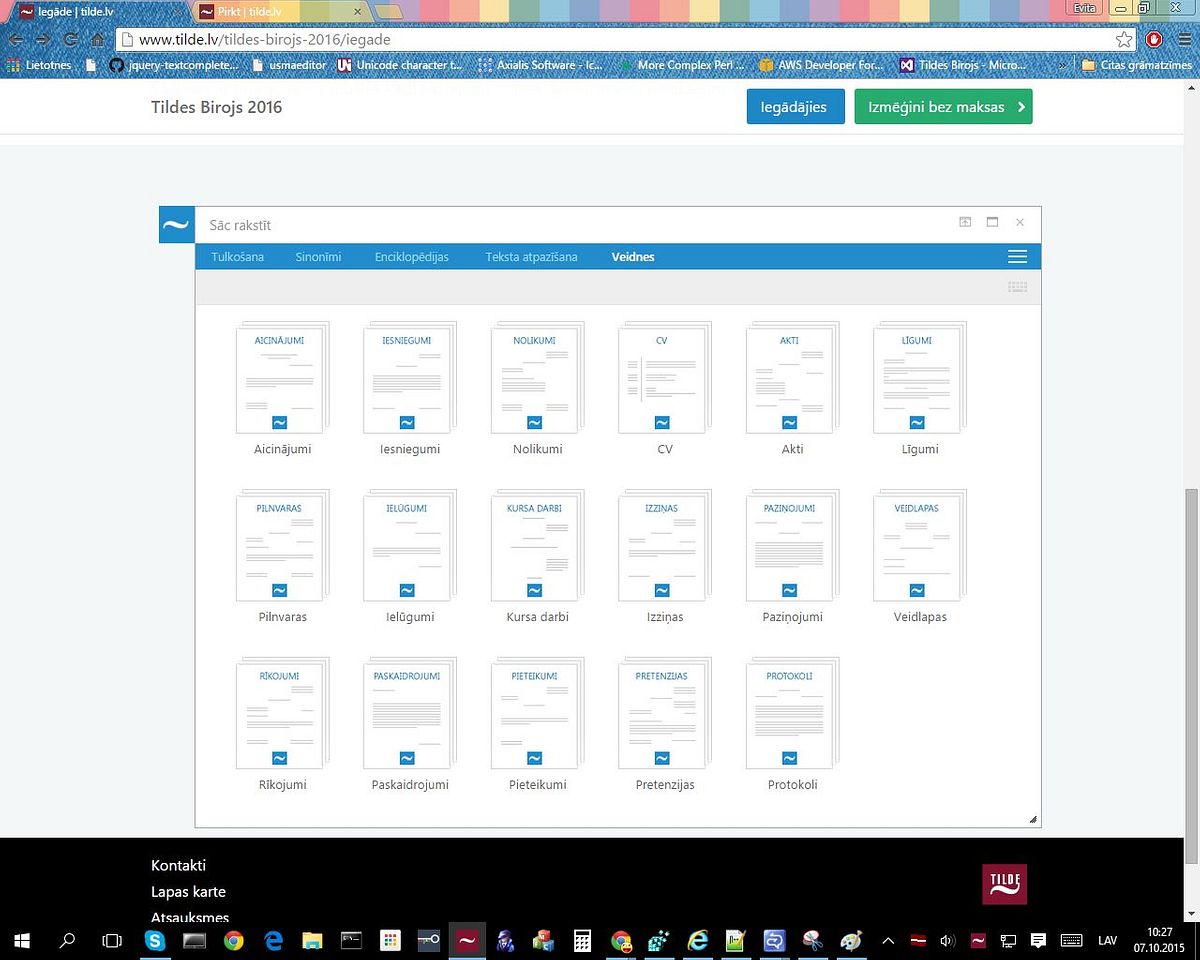This screenshot has width=1200, height=960.
Task: Switch the LAV keyboard input language
Action: pos(1107,940)
